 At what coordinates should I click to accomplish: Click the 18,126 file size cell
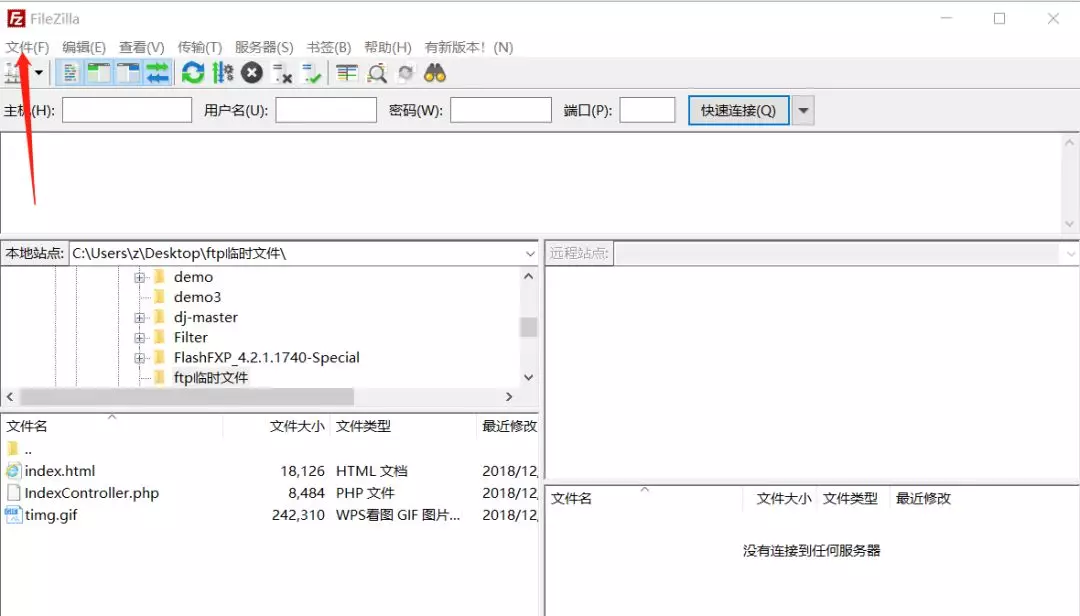click(x=302, y=471)
